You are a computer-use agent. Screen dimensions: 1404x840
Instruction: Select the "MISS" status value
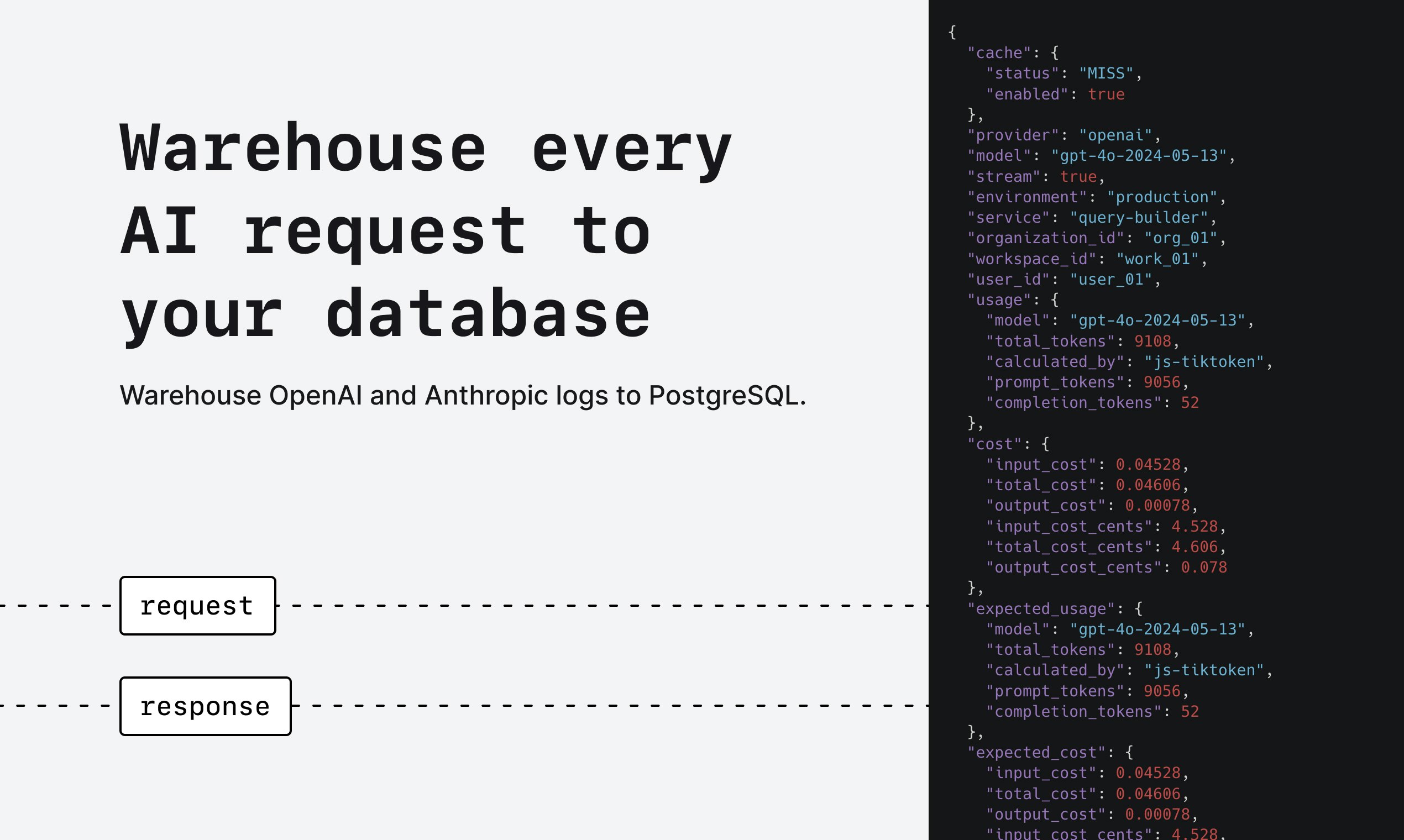click(x=1106, y=73)
